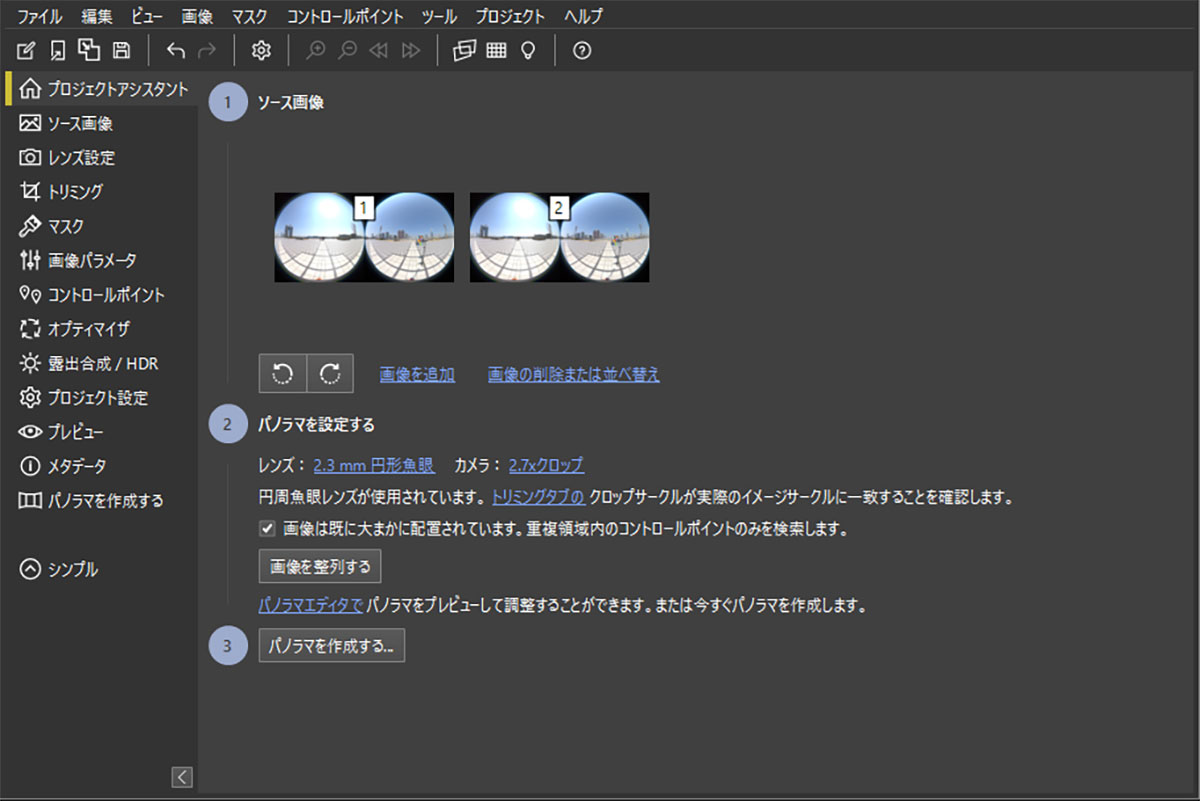1200x801 pixels.
Task: Open プロジェクトアシスタント sidebar tab
Action: click(x=102, y=89)
